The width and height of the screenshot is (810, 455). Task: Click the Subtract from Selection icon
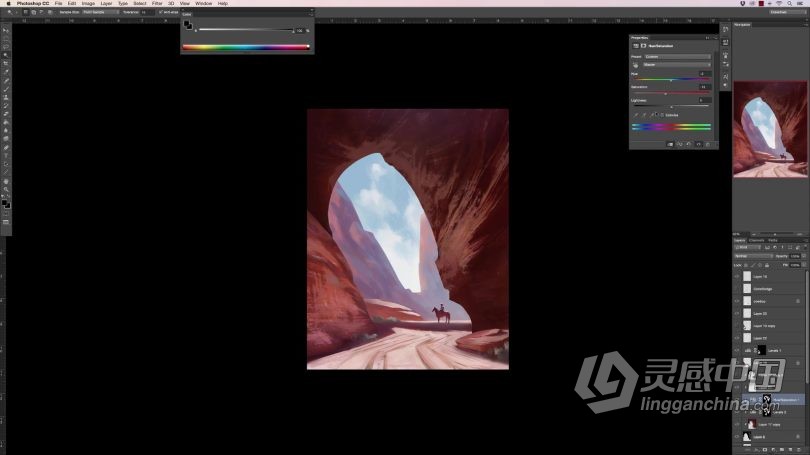pos(41,11)
